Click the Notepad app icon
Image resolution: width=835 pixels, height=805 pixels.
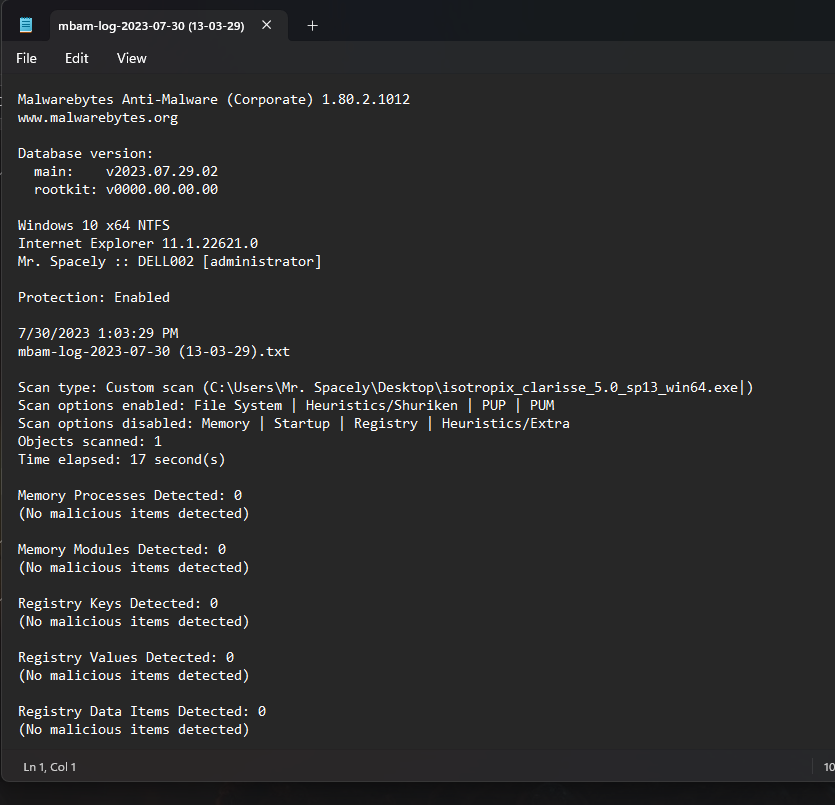click(x=26, y=25)
